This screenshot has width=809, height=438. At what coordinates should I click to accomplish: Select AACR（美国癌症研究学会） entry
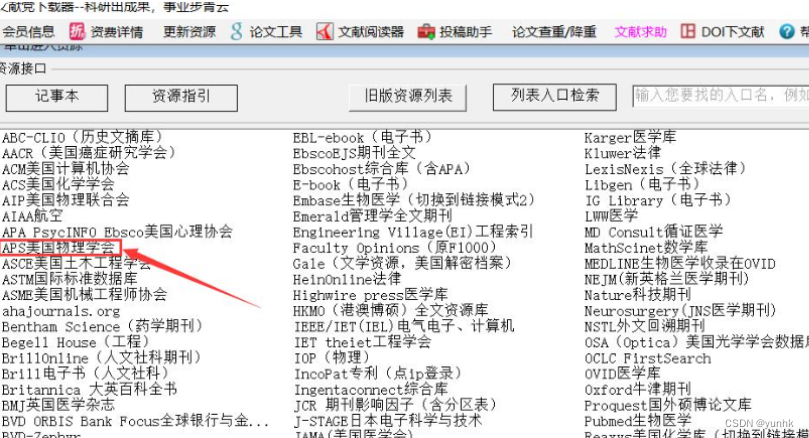[89, 153]
